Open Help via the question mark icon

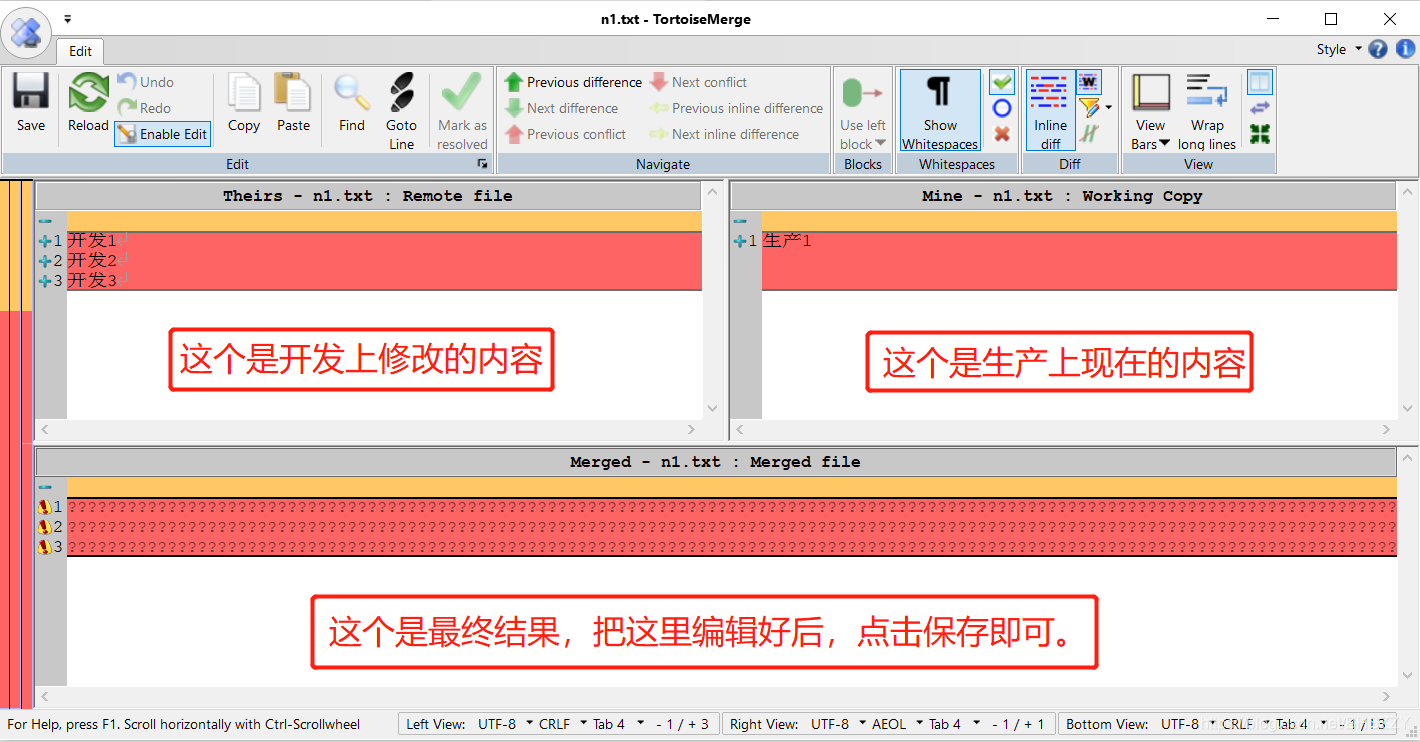1378,49
